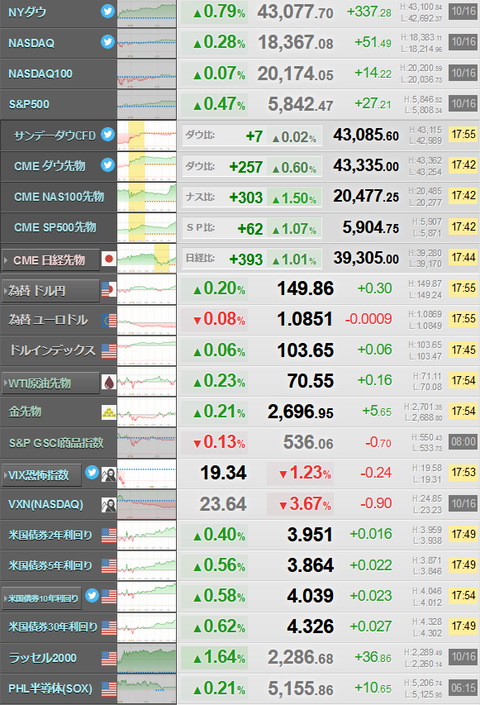Click the 金先物 price 2,696.95
480x705 pixels.
coord(301,412)
